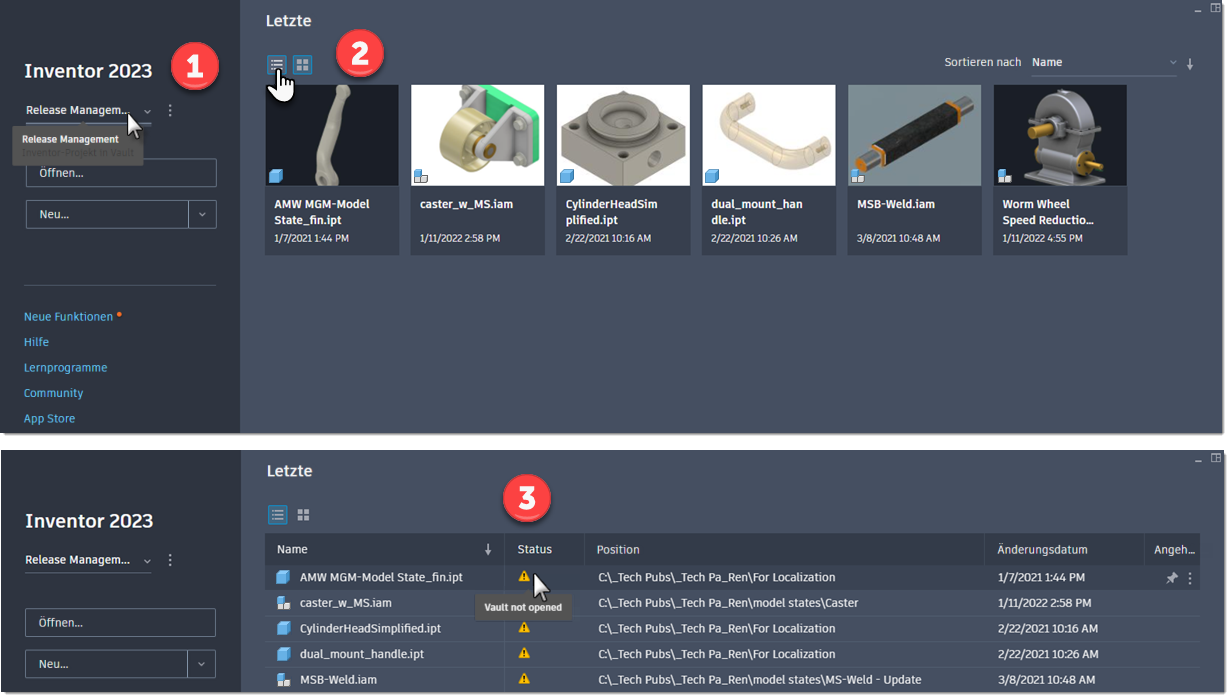
Task: Open dual_mount_handle.ipt thumbnail
Action: [769, 135]
